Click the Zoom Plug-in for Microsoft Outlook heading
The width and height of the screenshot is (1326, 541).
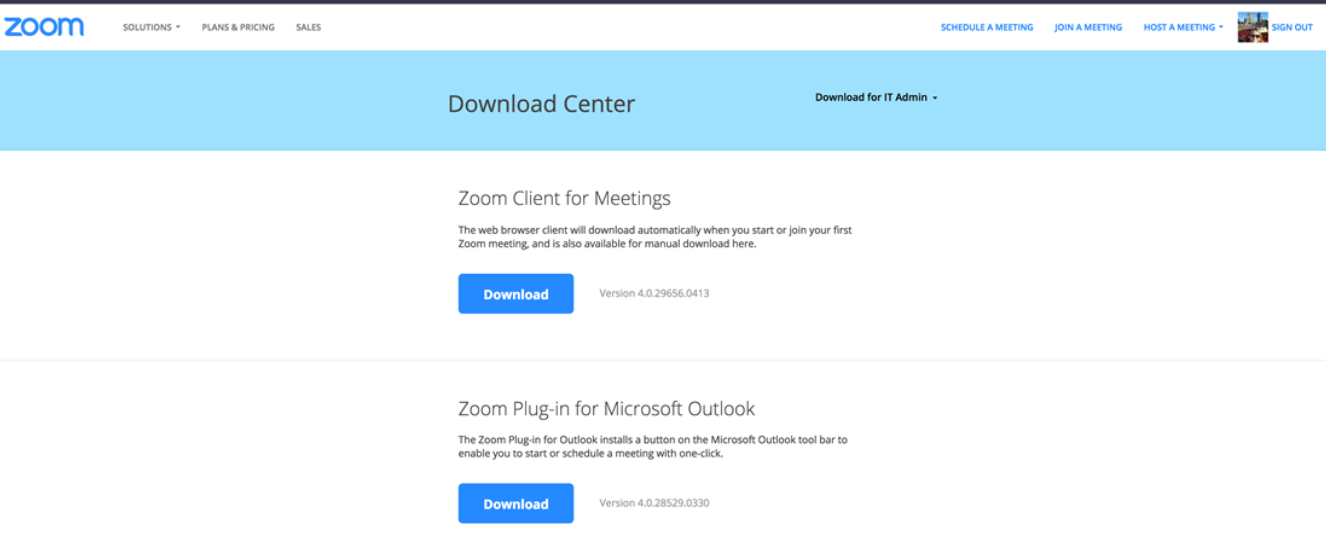(x=606, y=409)
